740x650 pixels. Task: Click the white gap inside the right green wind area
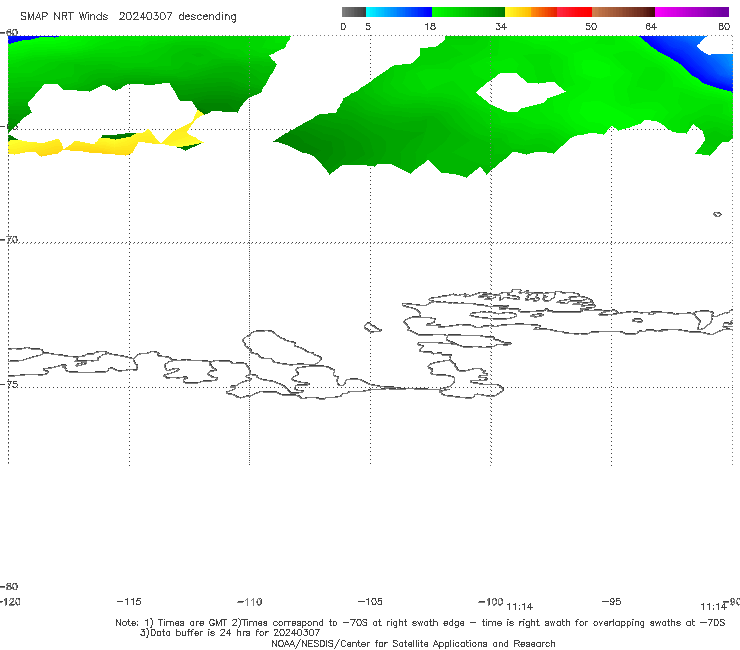[519, 92]
